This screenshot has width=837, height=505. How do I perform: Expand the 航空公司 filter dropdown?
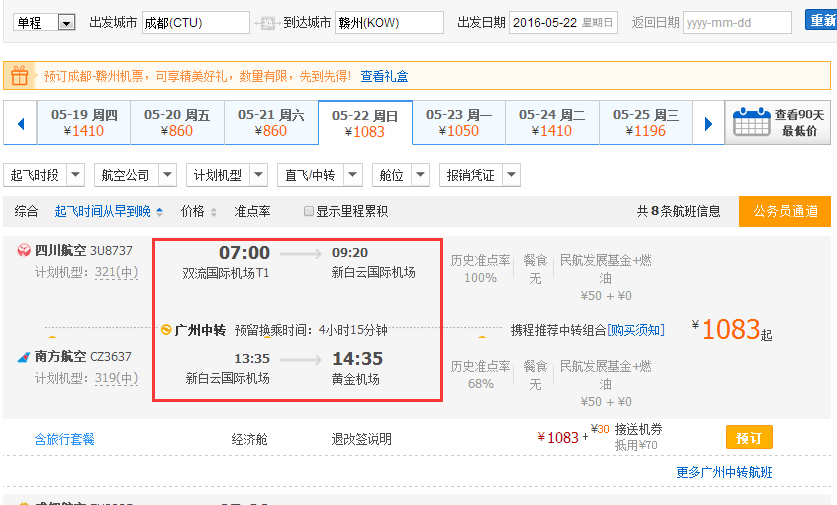click(166, 175)
